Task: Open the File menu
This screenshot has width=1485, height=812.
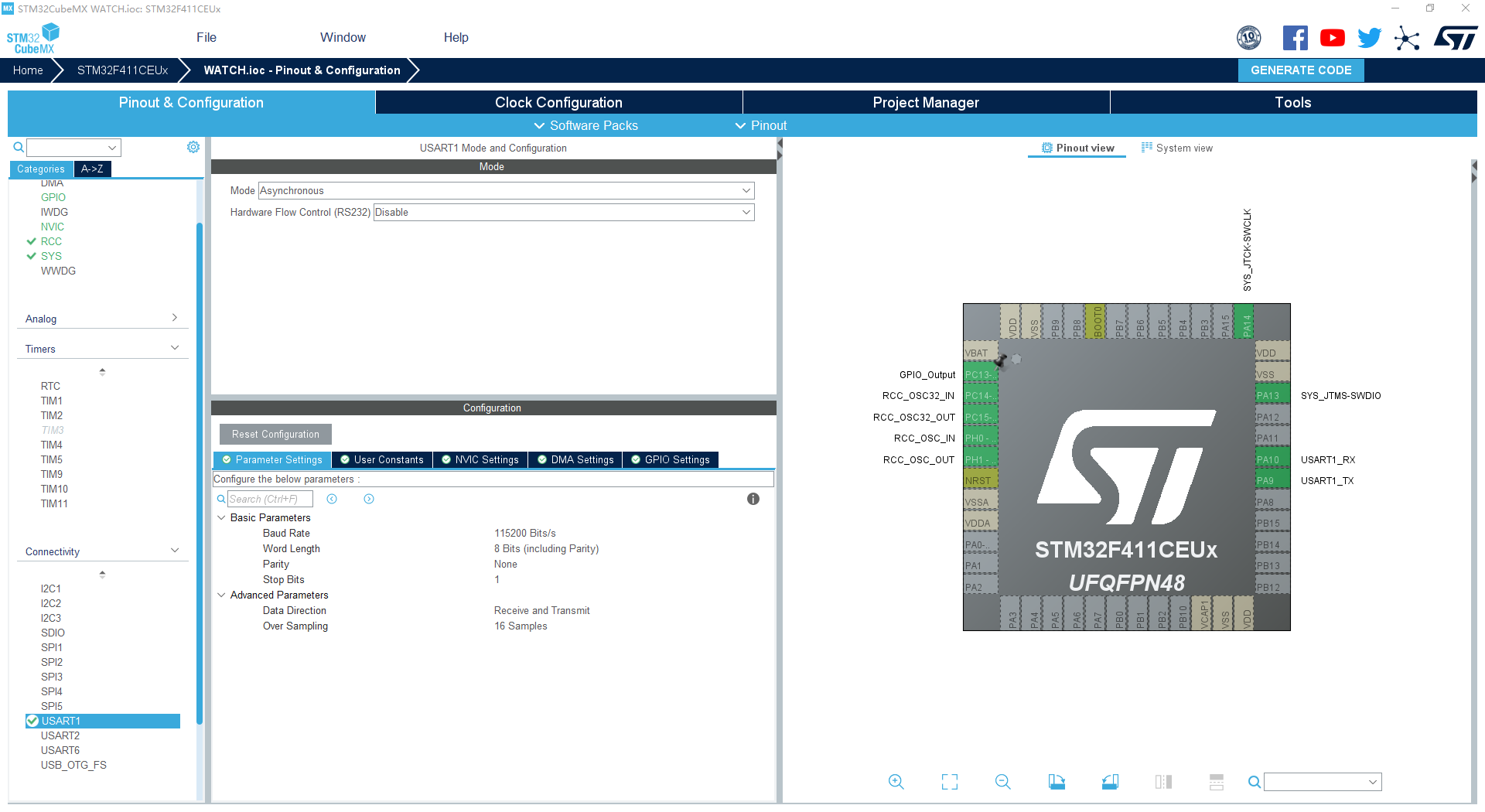Action: click(x=206, y=37)
